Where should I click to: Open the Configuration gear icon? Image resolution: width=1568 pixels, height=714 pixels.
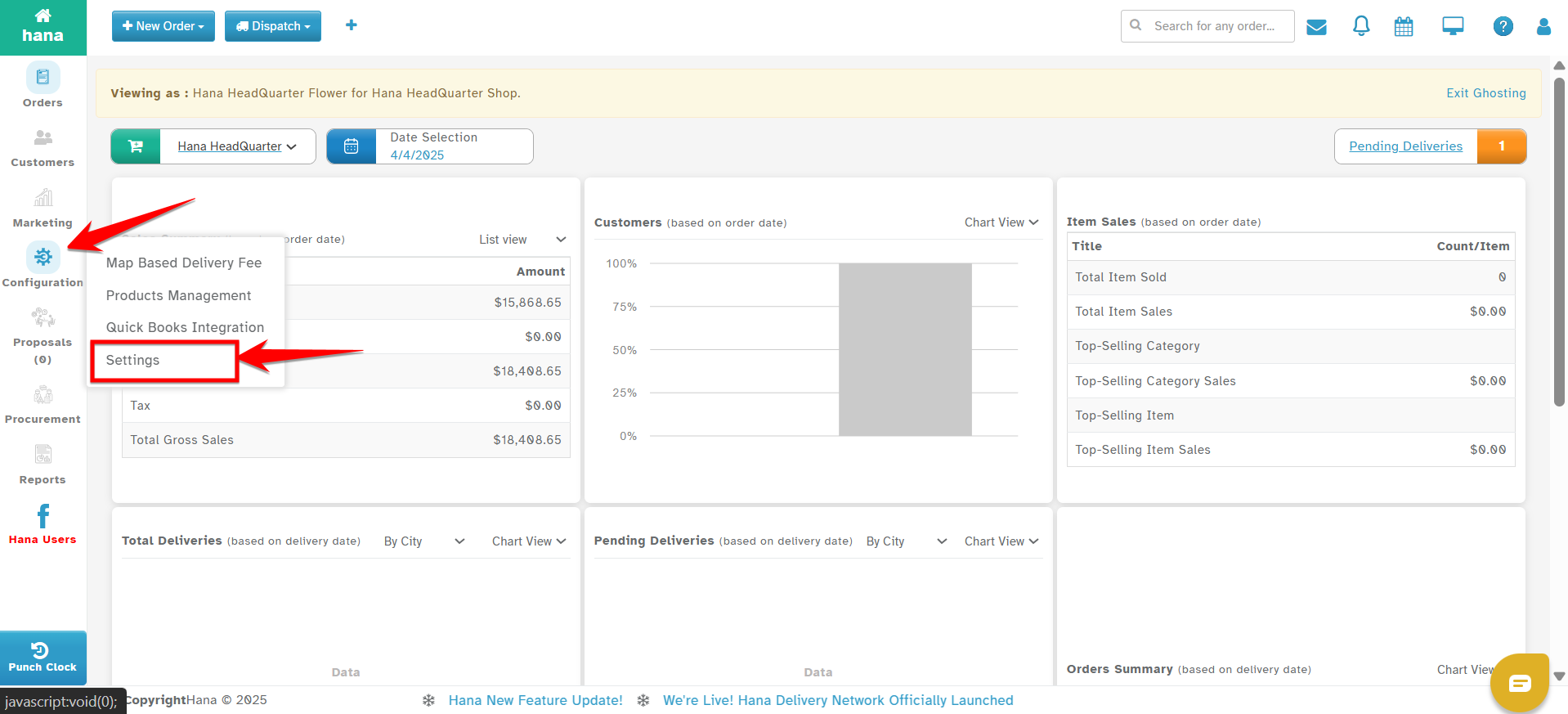tap(43, 257)
